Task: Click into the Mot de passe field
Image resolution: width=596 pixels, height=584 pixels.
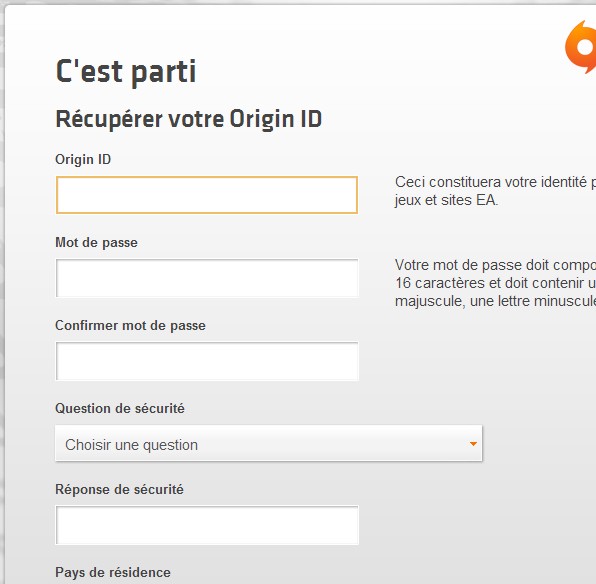Action: click(207, 278)
